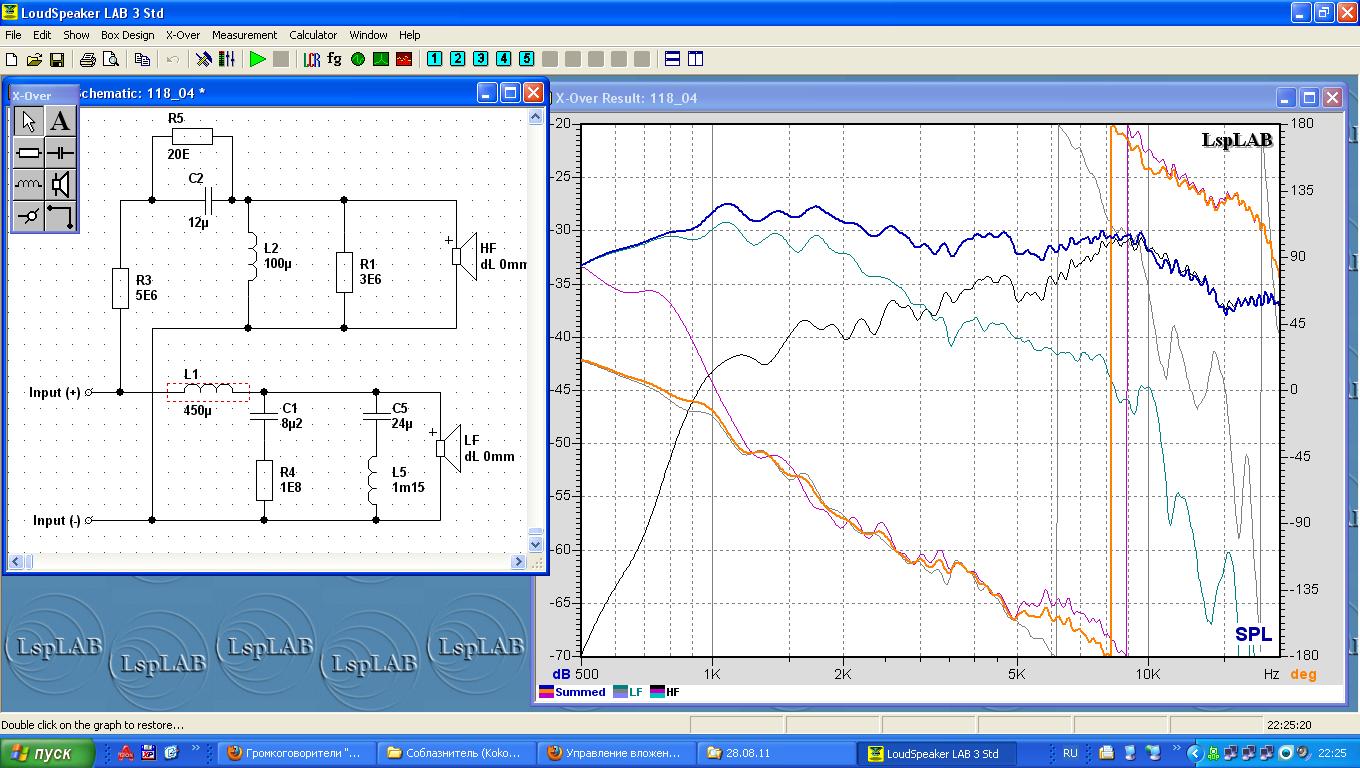Open the LCR meter toolbar icon
This screenshot has width=1360, height=768.
pos(311,59)
